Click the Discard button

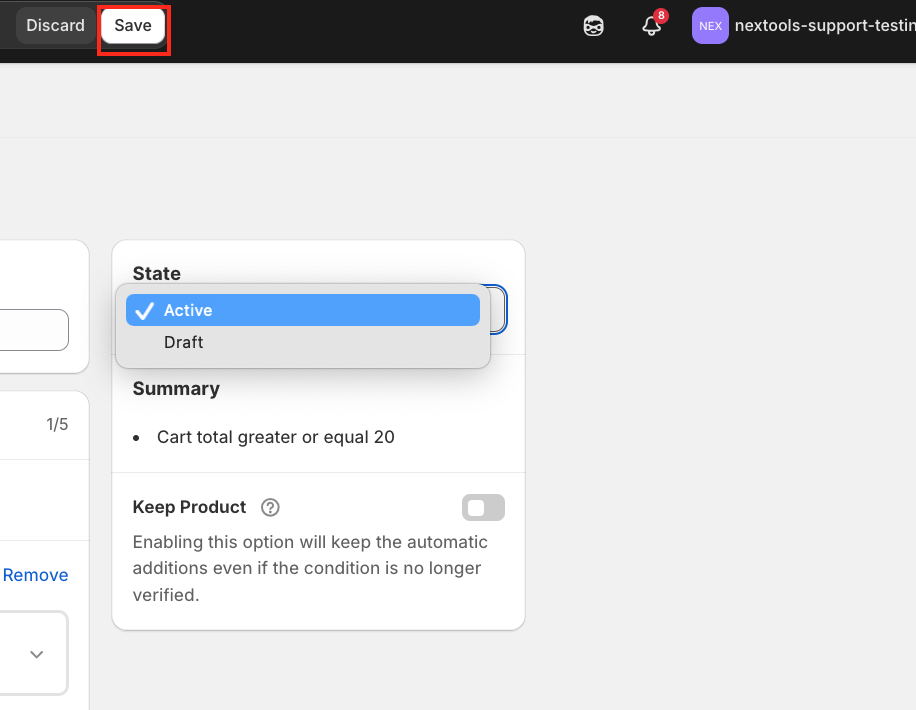tap(55, 26)
